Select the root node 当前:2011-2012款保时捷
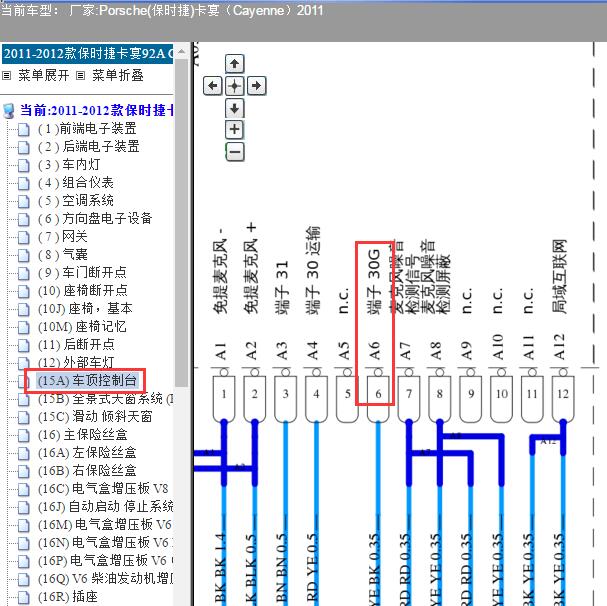Image resolution: width=607 pixels, height=606 pixels. (96, 110)
